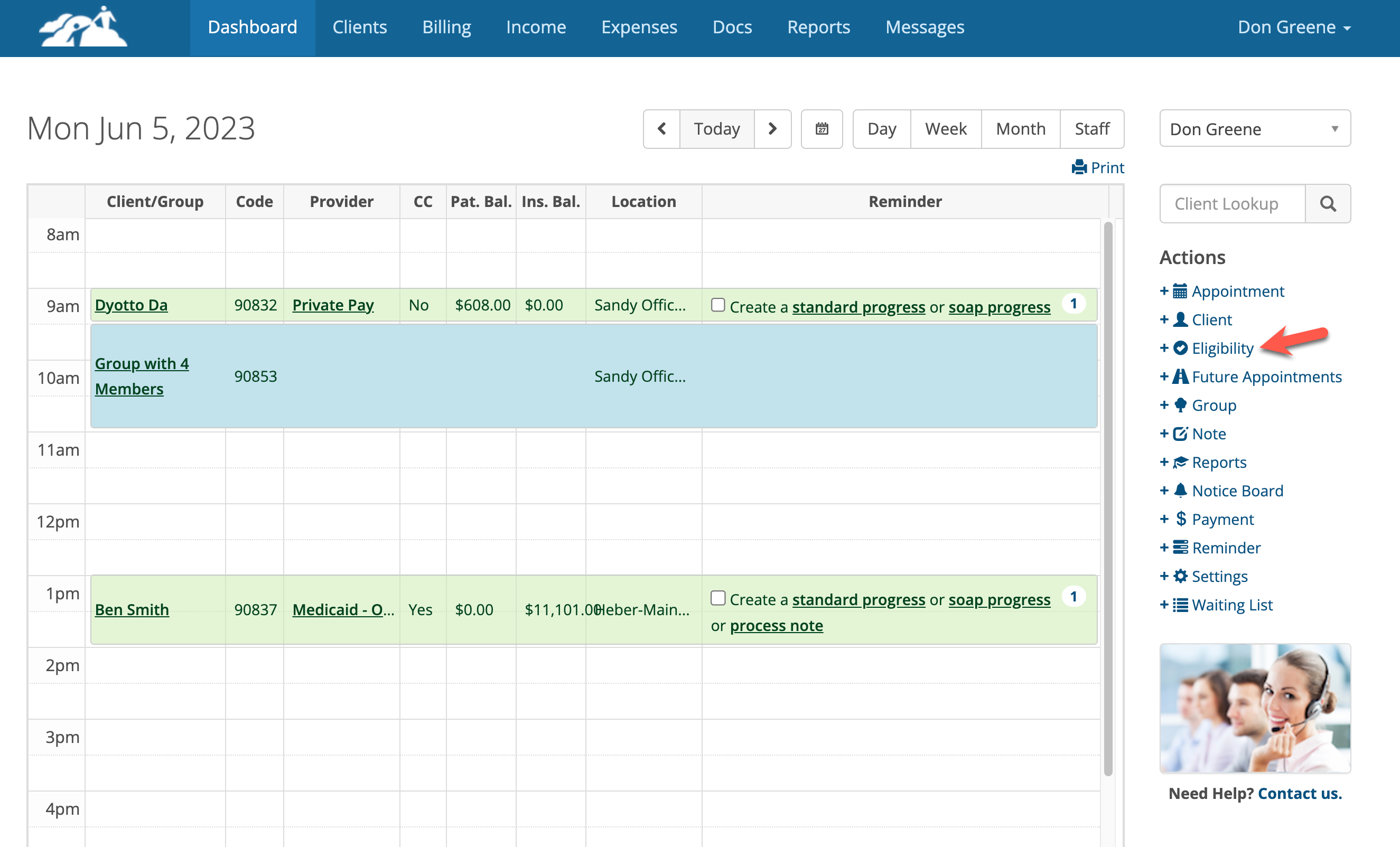Open Notice Board bell action
The image size is (1400, 847).
pos(1237,491)
